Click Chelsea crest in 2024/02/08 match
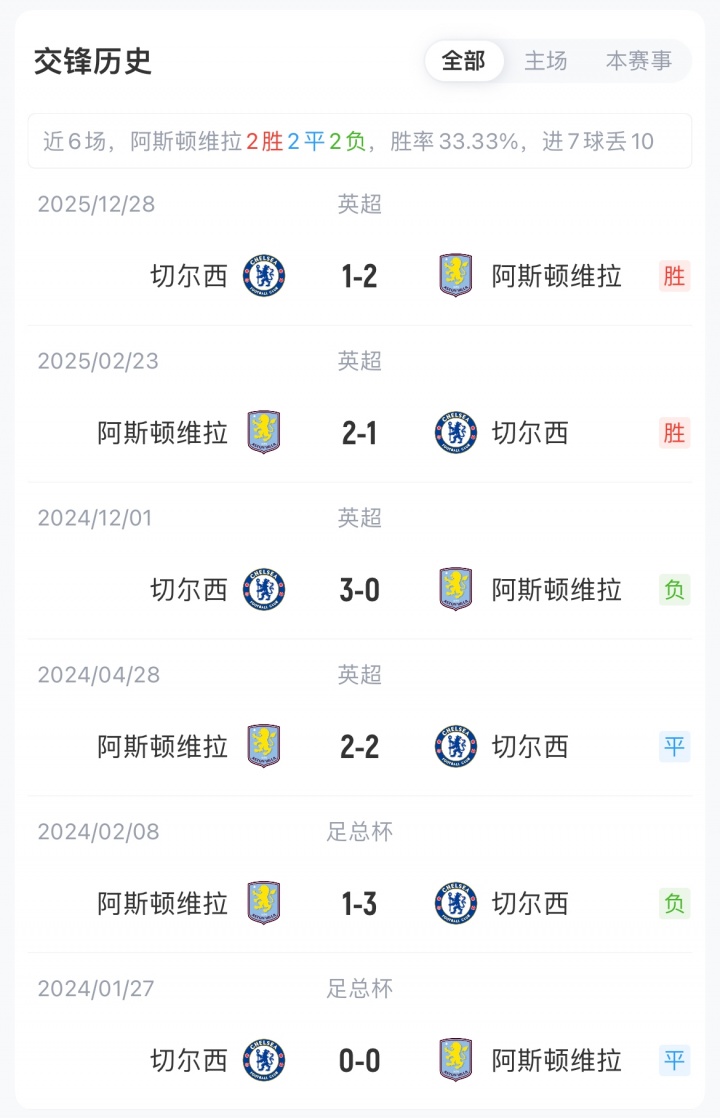720x1118 pixels. tap(456, 904)
